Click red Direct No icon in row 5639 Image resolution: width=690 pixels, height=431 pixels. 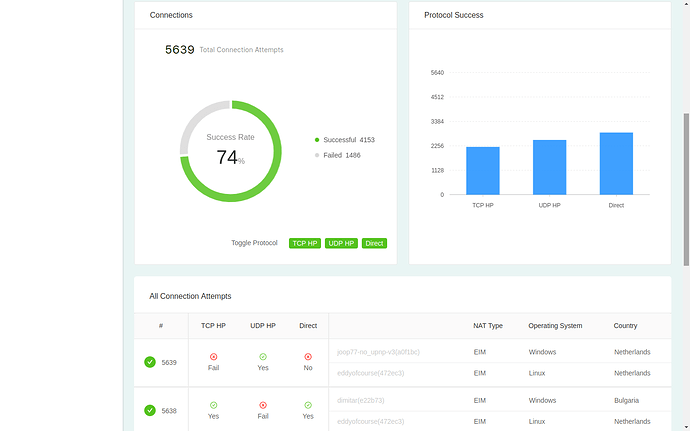coord(308,357)
